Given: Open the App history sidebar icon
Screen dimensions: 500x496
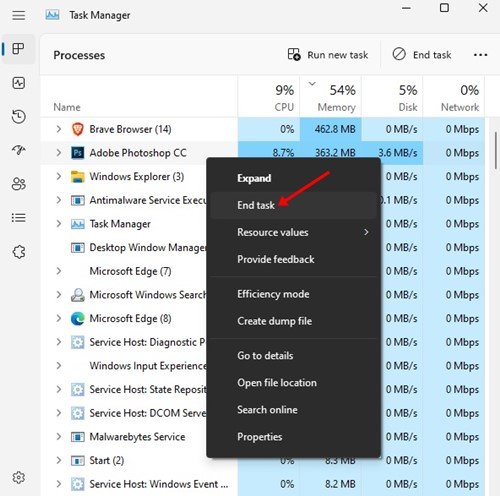Looking at the screenshot, I should (x=18, y=117).
